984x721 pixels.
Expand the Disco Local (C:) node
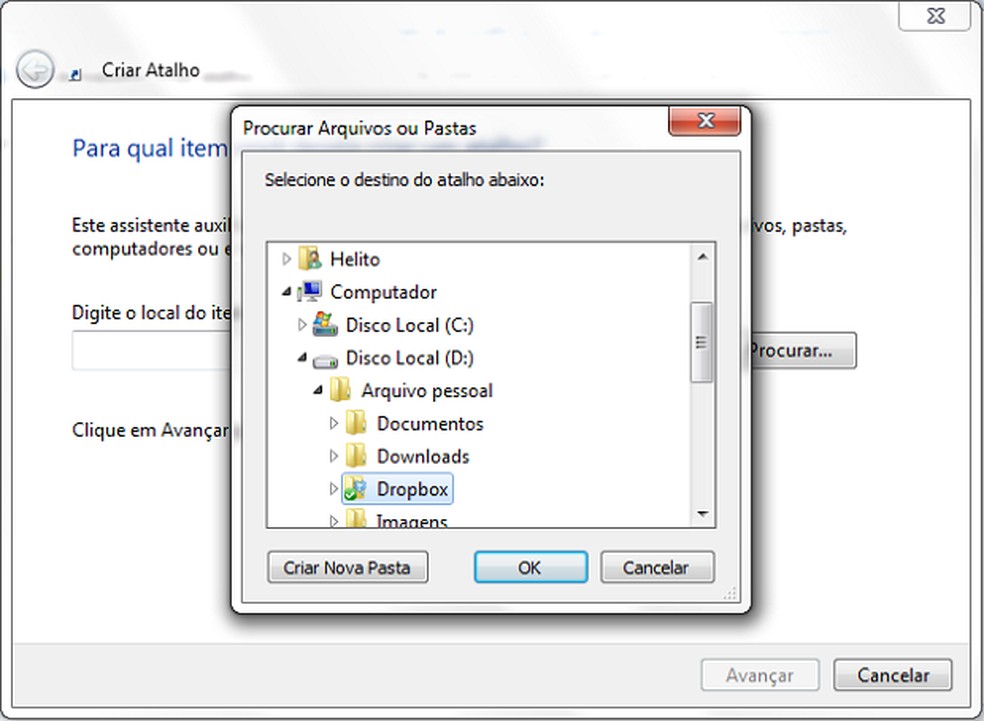tap(302, 324)
